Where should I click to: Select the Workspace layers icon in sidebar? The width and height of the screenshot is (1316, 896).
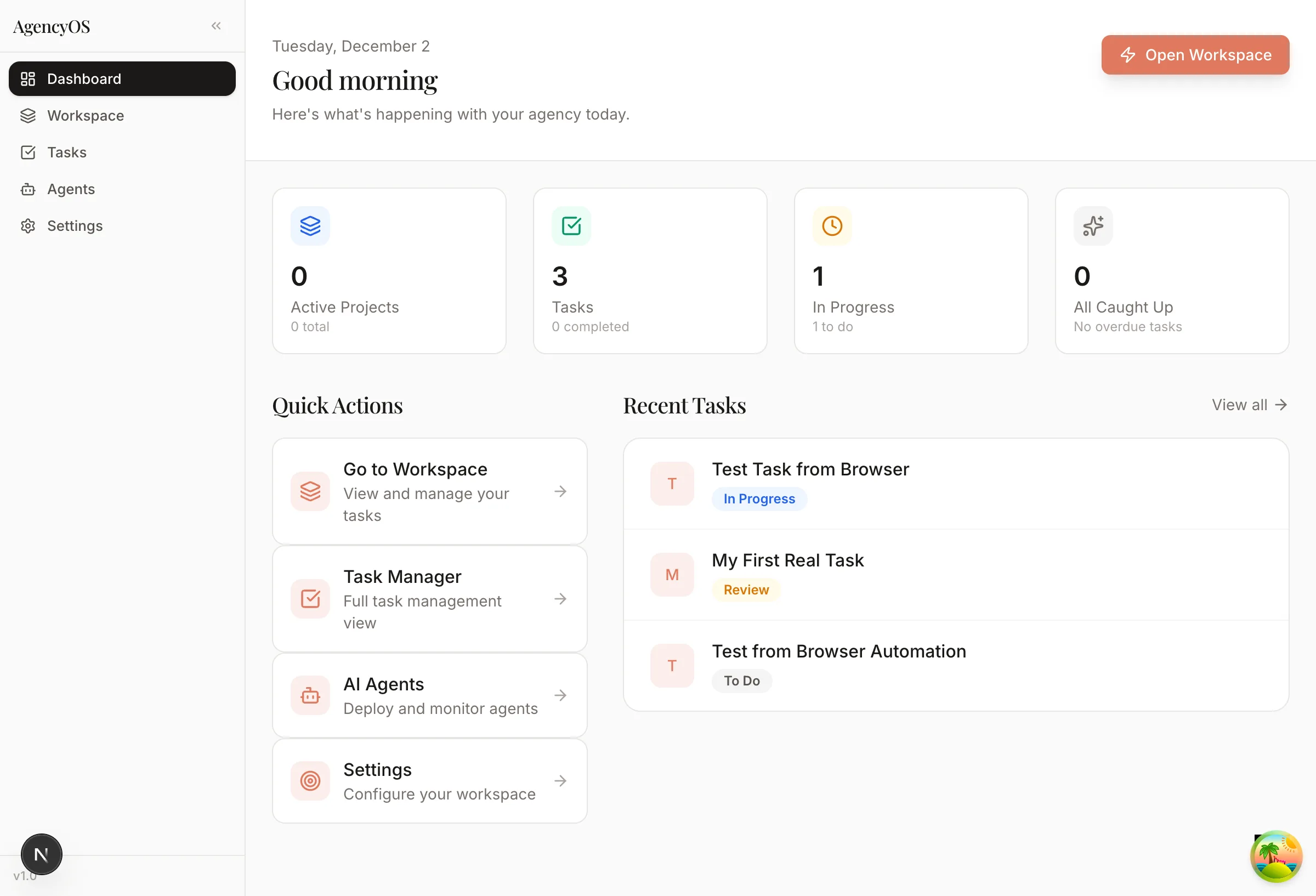[x=29, y=116]
